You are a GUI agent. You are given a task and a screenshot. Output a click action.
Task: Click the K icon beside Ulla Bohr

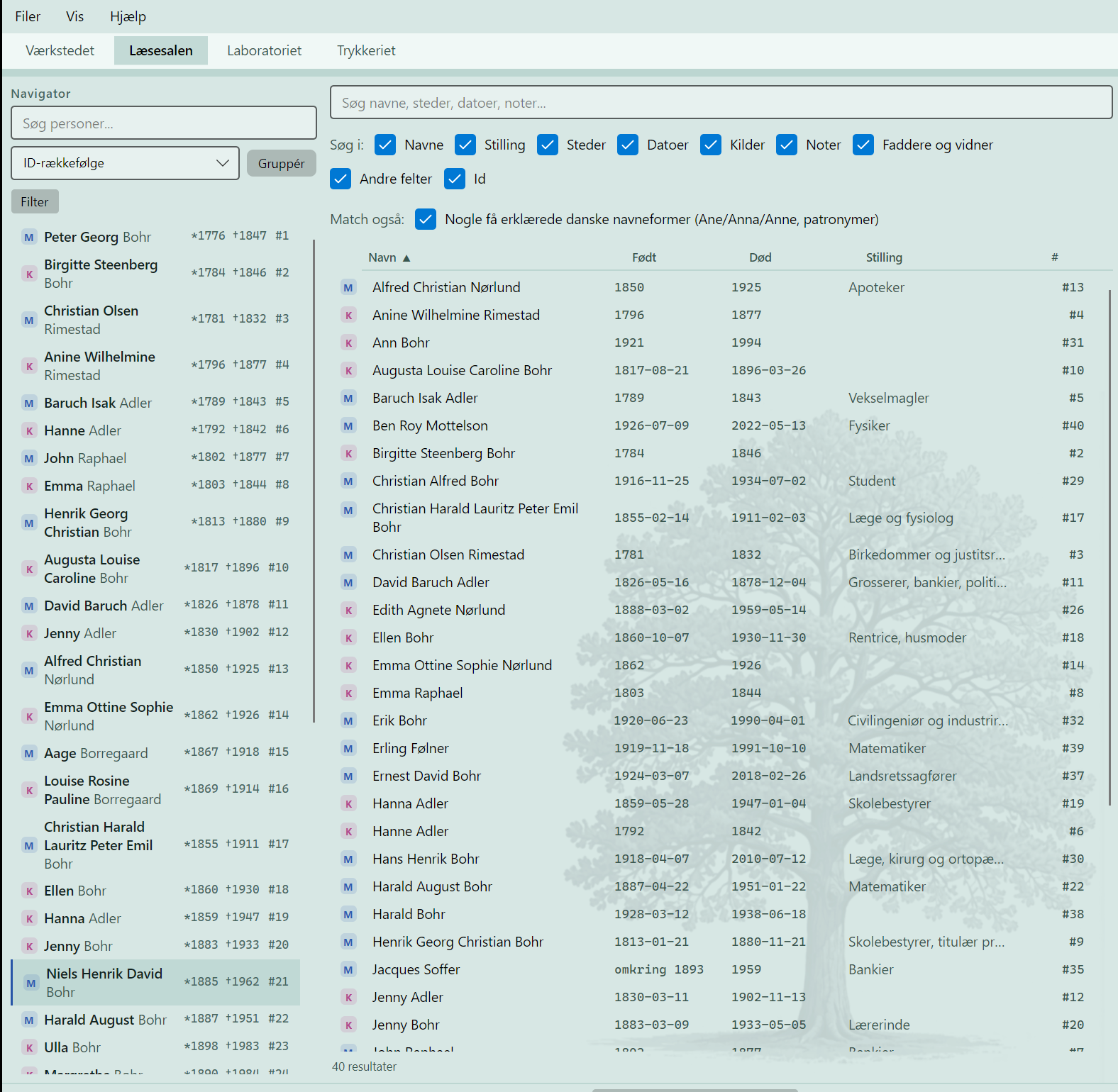pos(29,1048)
